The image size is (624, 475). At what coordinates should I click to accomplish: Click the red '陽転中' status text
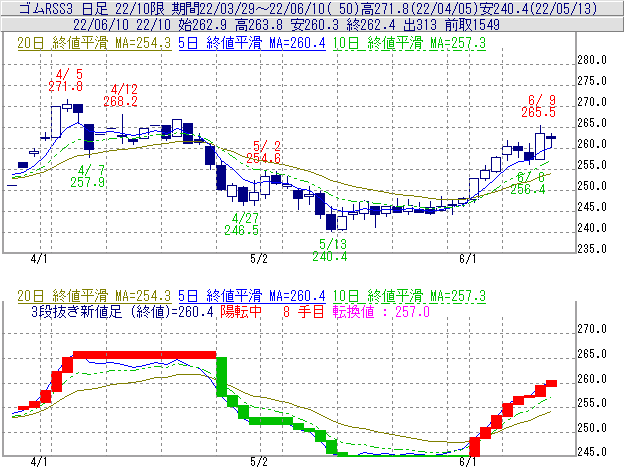tap(241, 311)
